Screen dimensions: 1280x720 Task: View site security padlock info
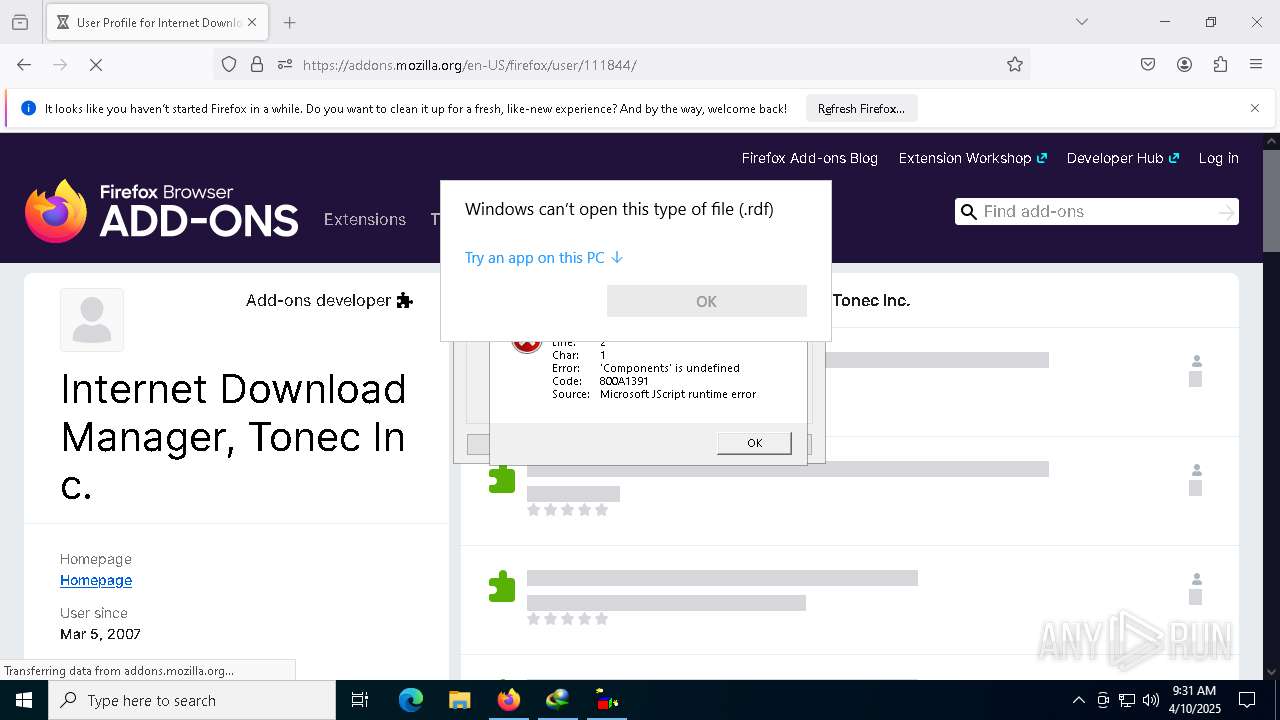coord(257,65)
